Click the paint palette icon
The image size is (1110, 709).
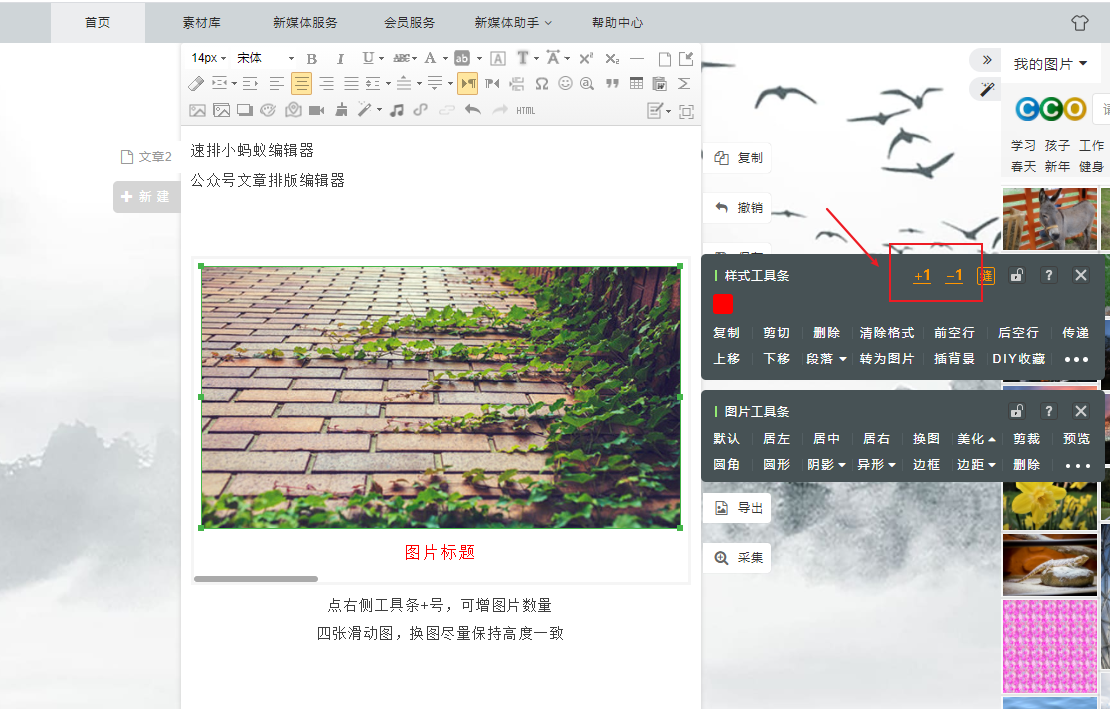coord(268,110)
